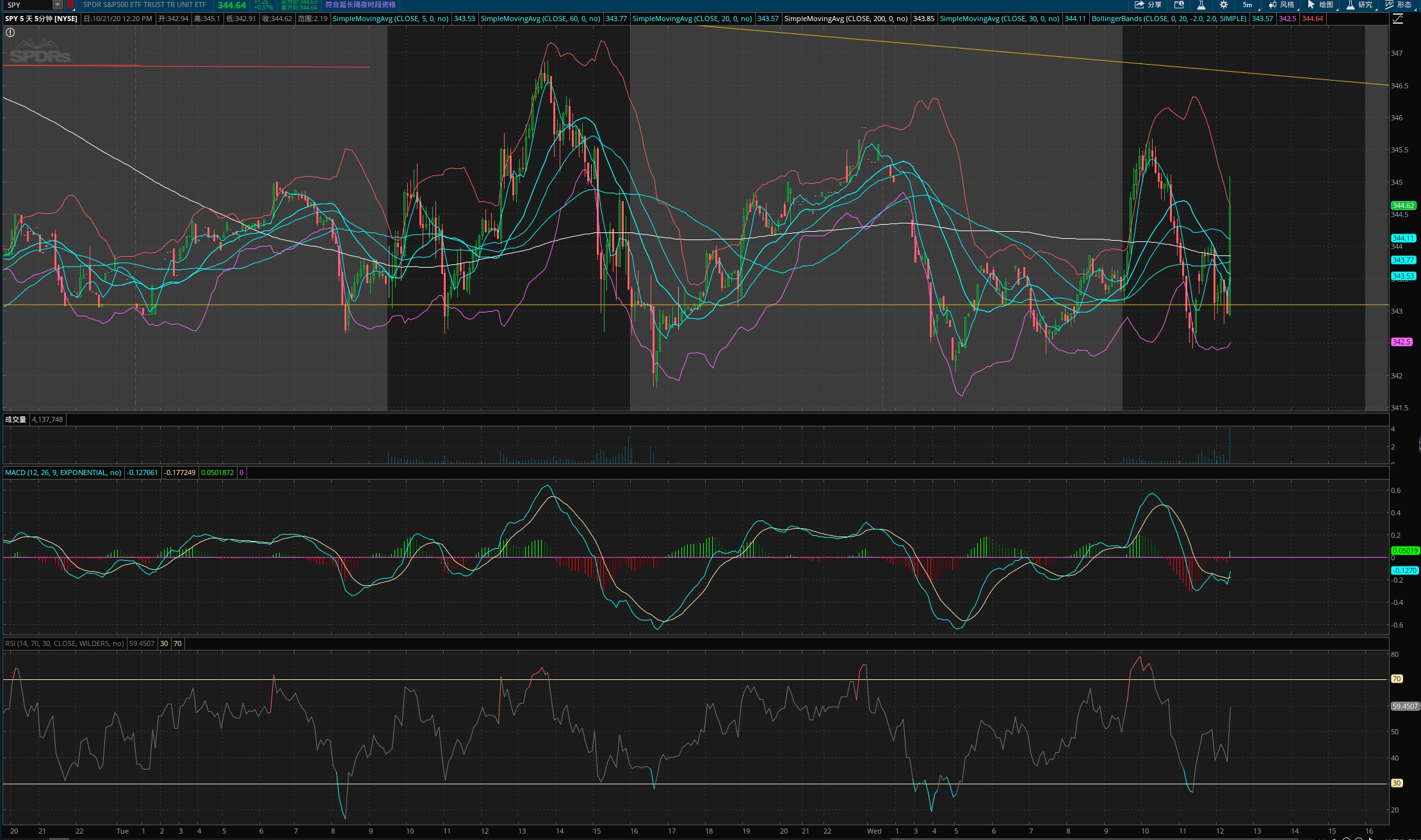
Task: Click the chart alert exclamation icon
Action: click(10, 32)
